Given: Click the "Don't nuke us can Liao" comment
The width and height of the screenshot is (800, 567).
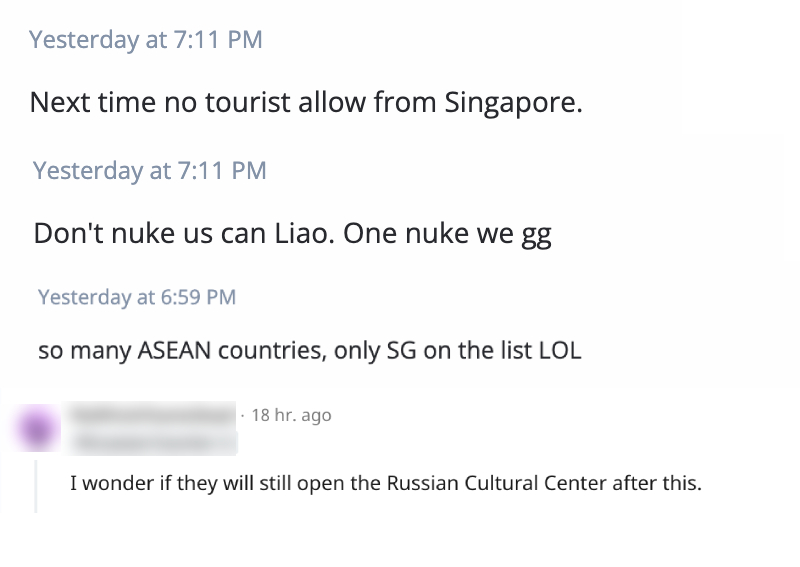Looking at the screenshot, I should tap(292, 234).
